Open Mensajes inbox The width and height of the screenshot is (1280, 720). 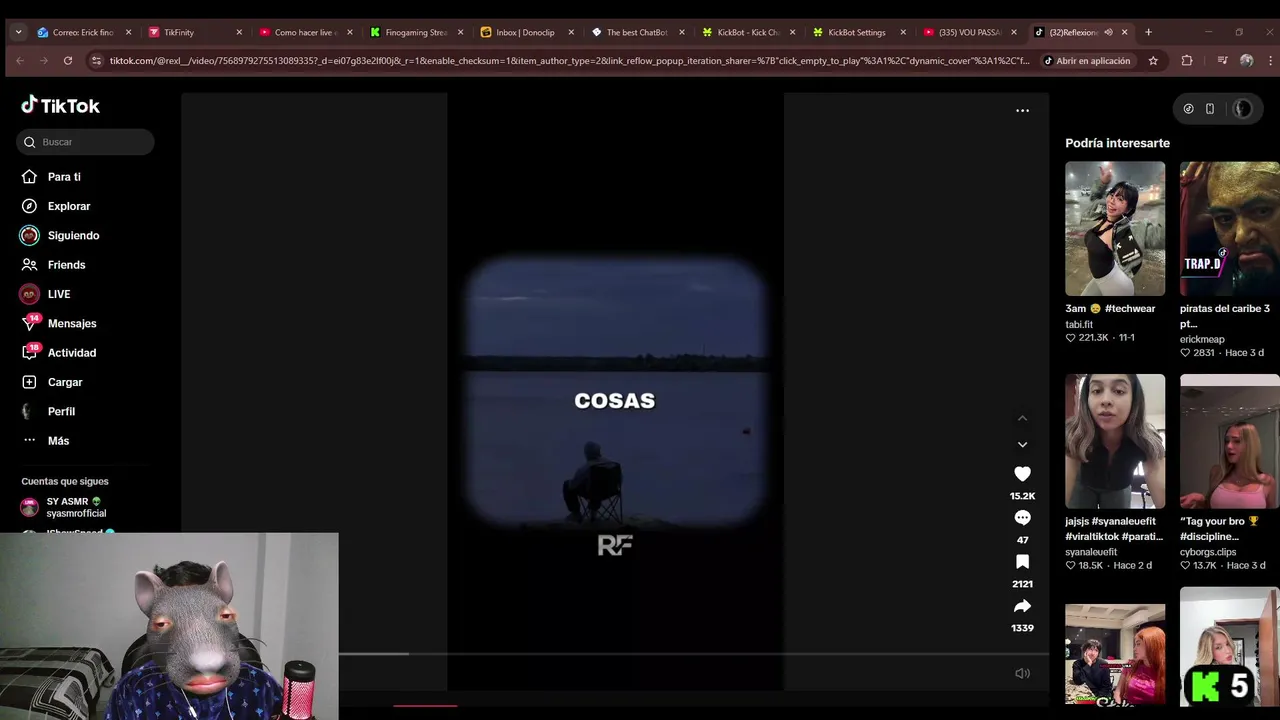(x=72, y=323)
